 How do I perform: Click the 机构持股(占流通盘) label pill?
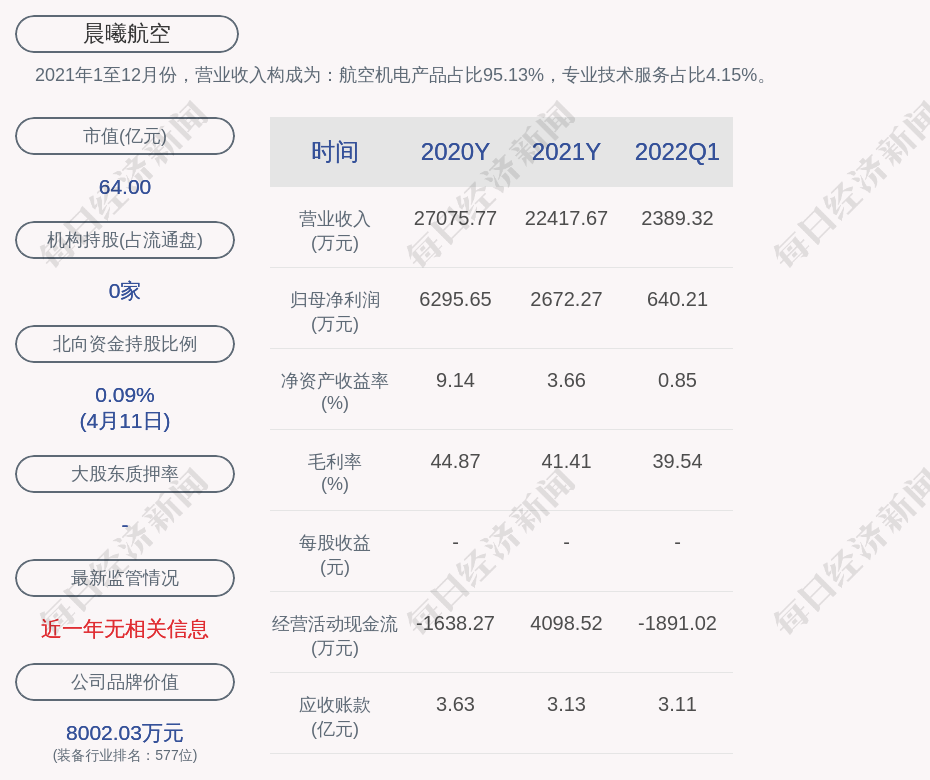(x=125, y=240)
